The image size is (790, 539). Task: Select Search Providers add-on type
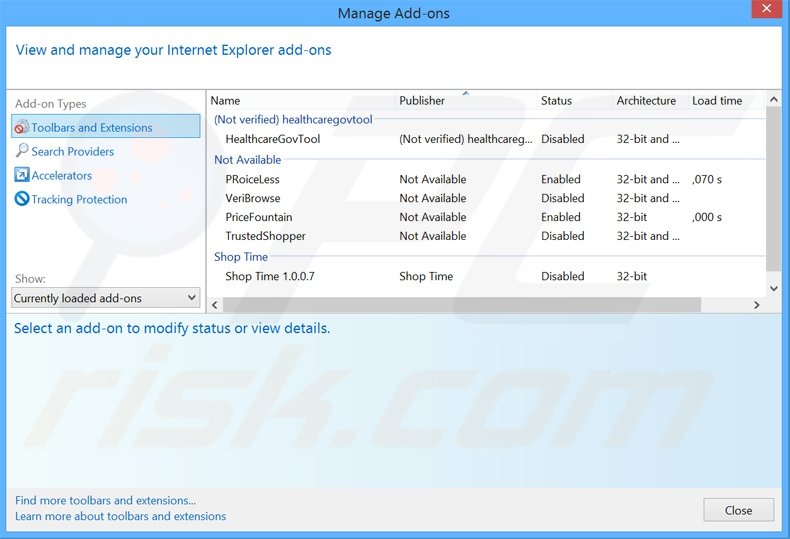73,151
